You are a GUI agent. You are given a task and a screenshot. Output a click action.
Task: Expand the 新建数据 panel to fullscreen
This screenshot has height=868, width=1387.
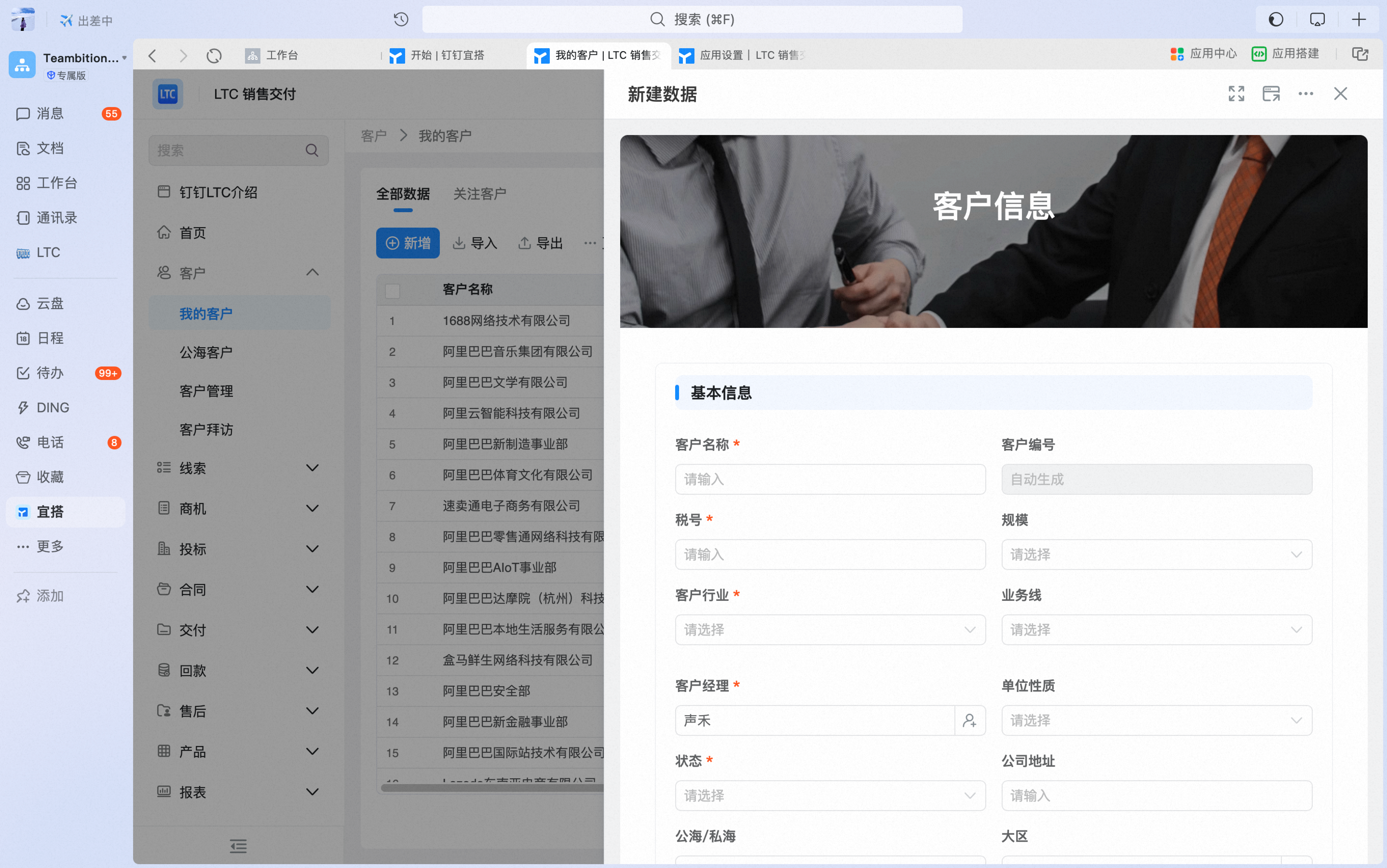coord(1236,94)
